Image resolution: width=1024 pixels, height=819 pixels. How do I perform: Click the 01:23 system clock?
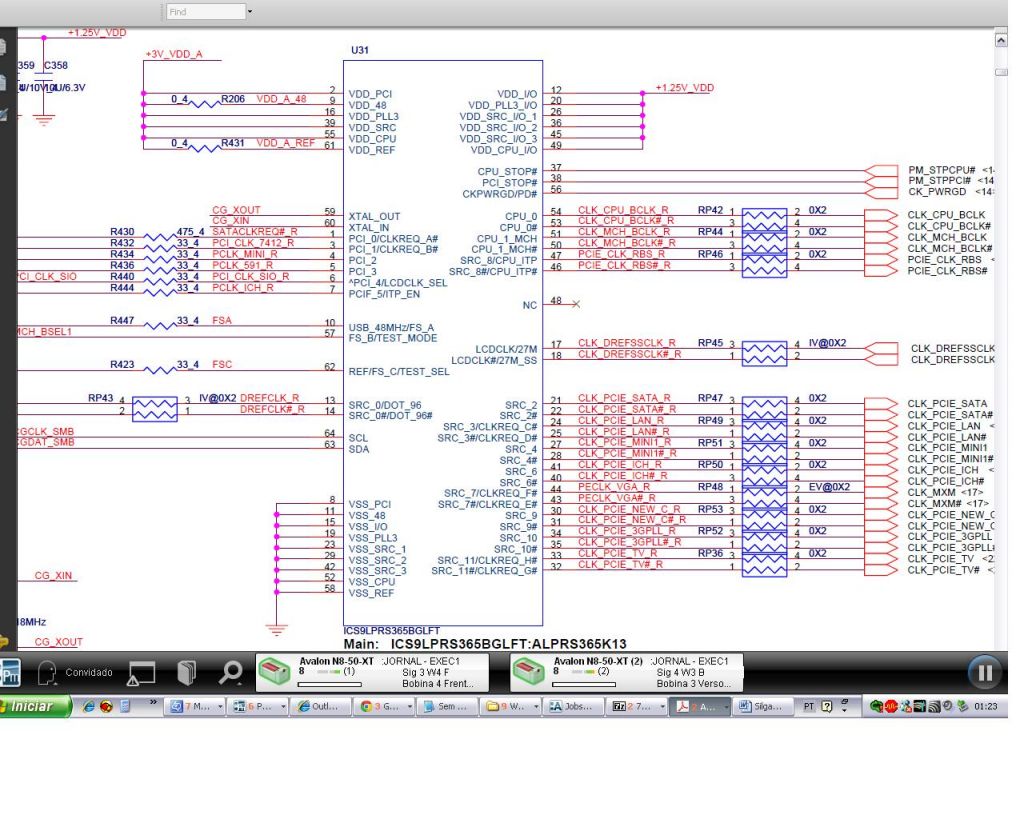click(985, 707)
